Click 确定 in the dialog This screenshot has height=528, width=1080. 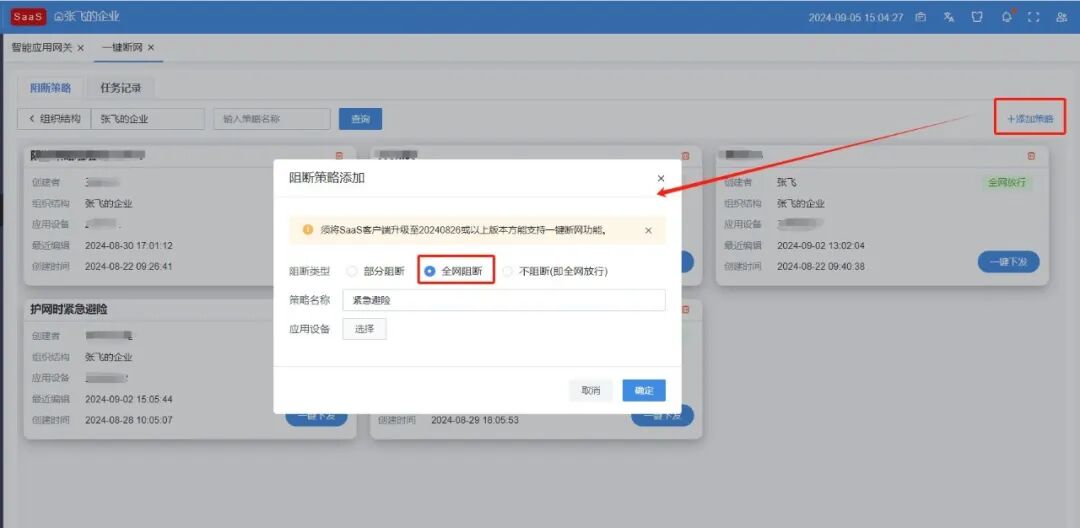644,390
